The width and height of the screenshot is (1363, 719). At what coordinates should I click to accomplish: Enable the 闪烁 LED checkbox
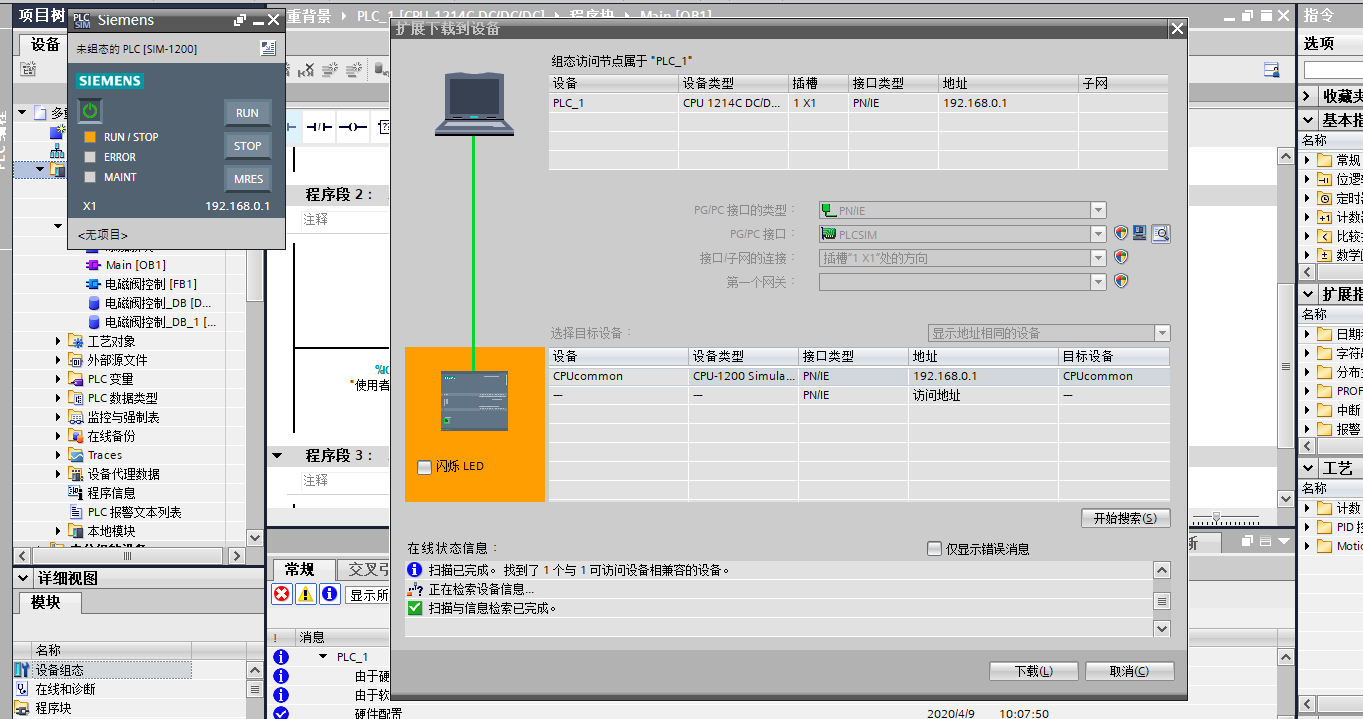click(424, 467)
